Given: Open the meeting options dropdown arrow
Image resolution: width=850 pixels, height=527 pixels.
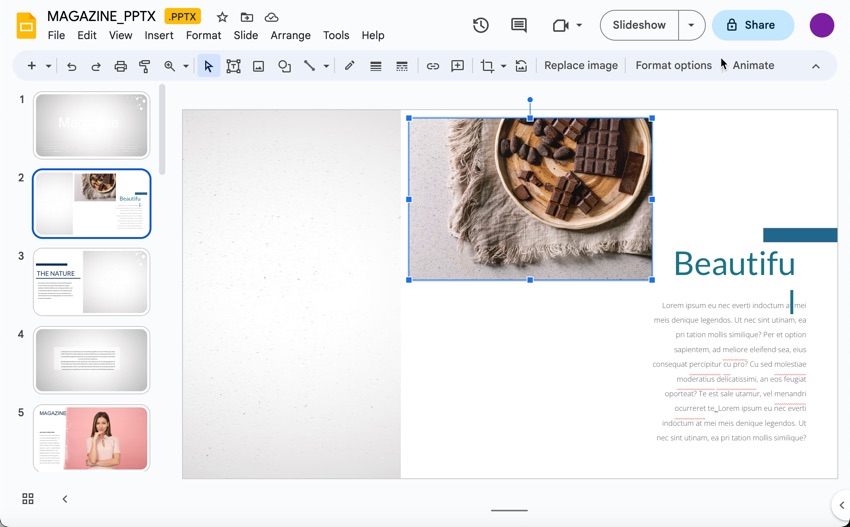Looking at the screenshot, I should tap(579, 25).
